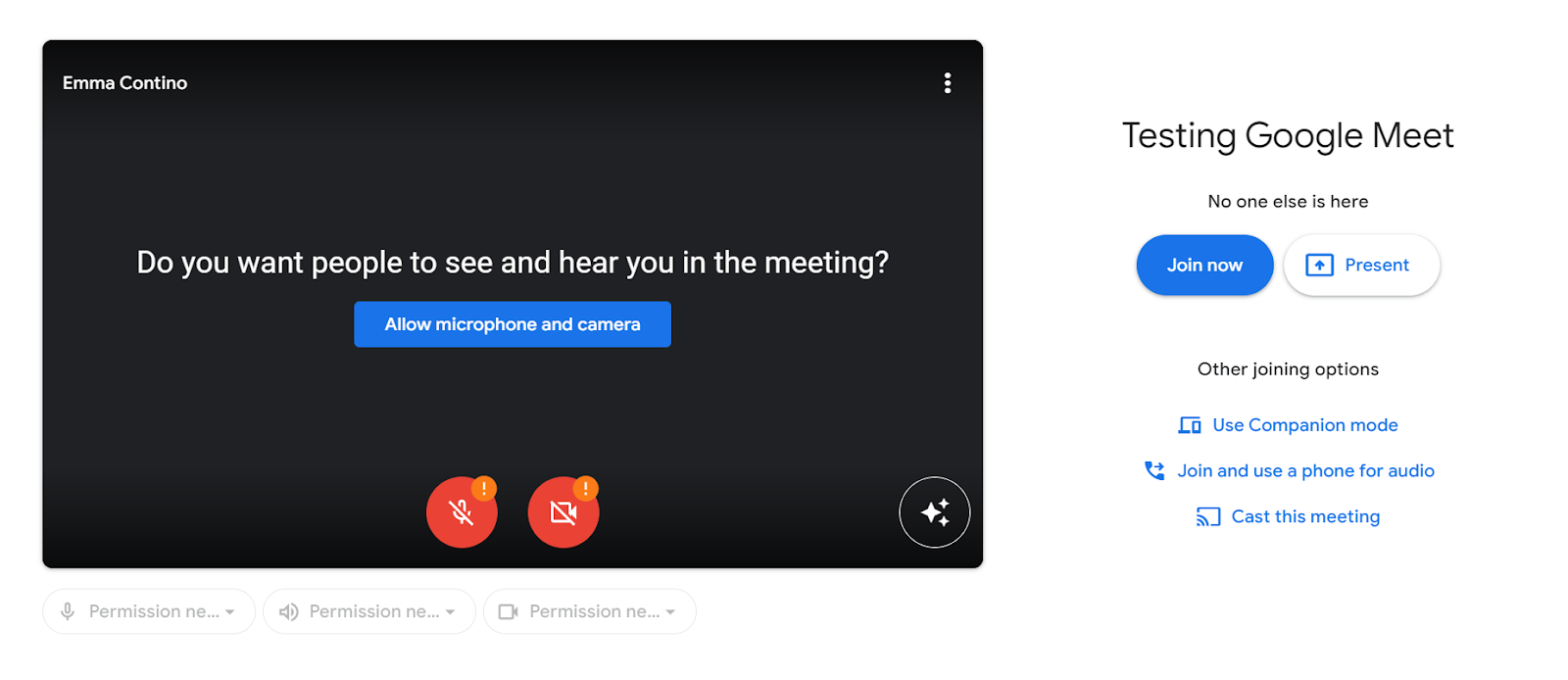Screen dimensions: 1568x680
Task: Click the orange alert badge on microphone
Action: pos(484,488)
